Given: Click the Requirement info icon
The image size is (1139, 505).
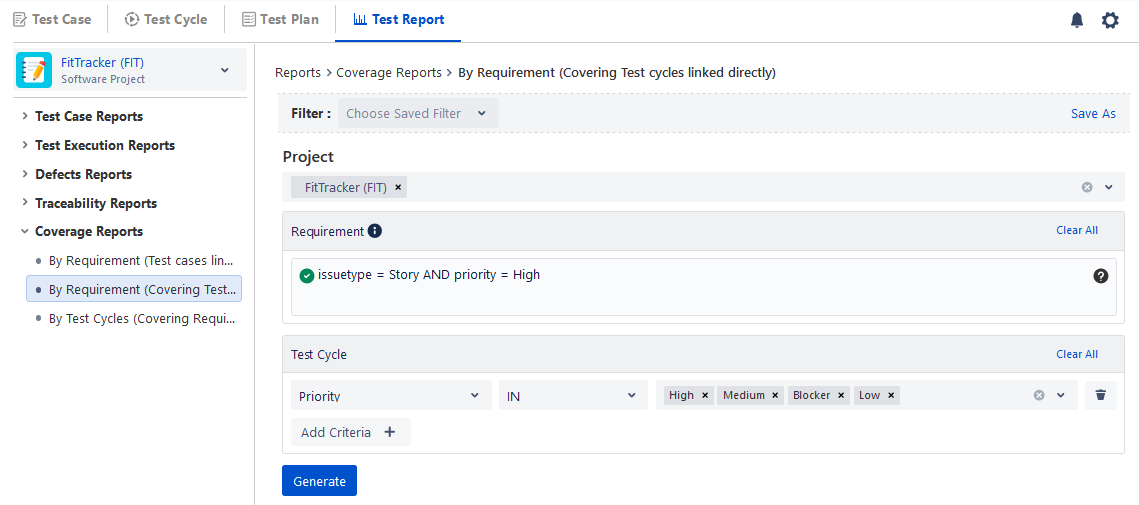Looking at the screenshot, I should (x=375, y=231).
